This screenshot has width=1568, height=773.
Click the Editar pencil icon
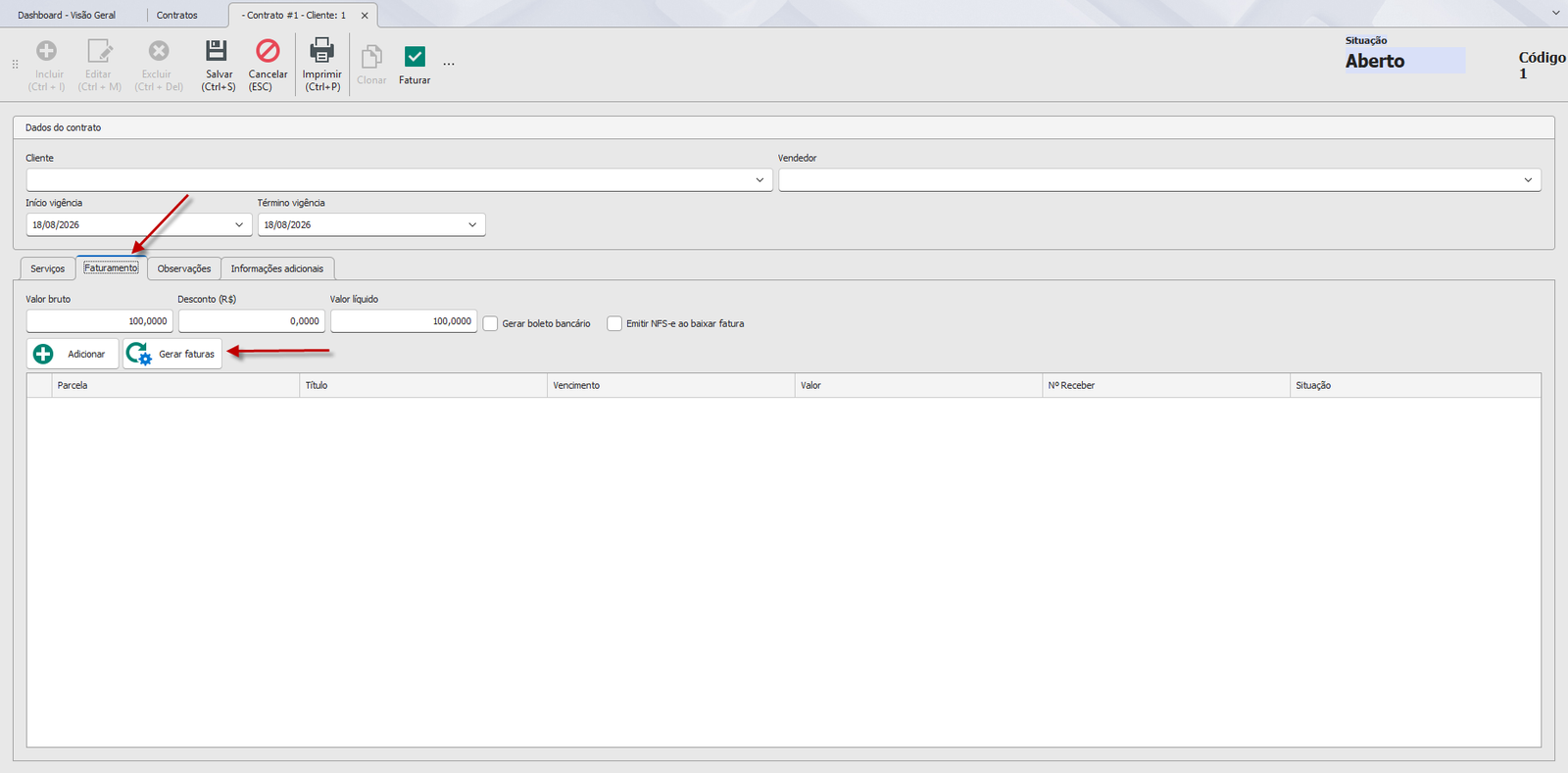click(99, 51)
